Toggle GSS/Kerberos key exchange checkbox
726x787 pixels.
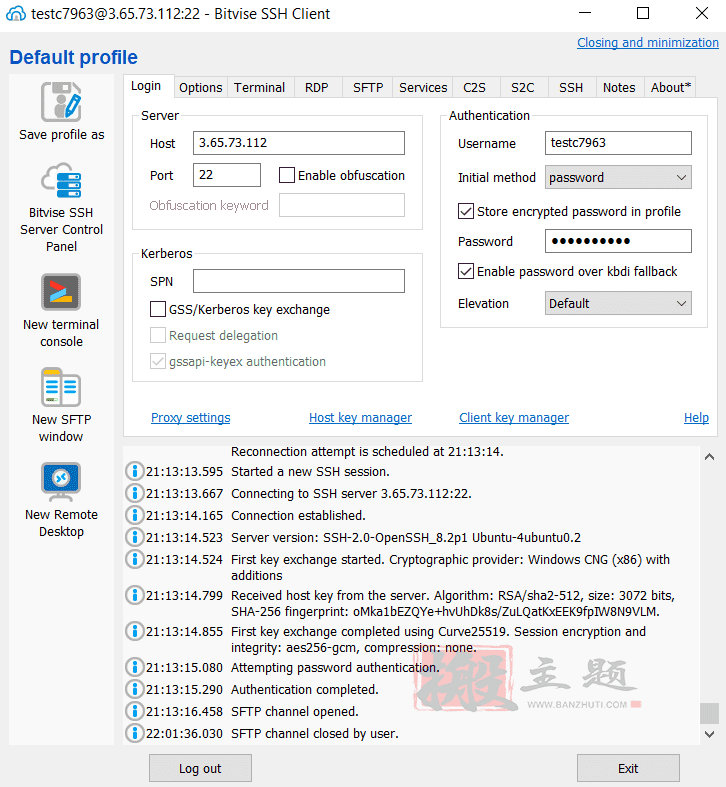click(158, 310)
